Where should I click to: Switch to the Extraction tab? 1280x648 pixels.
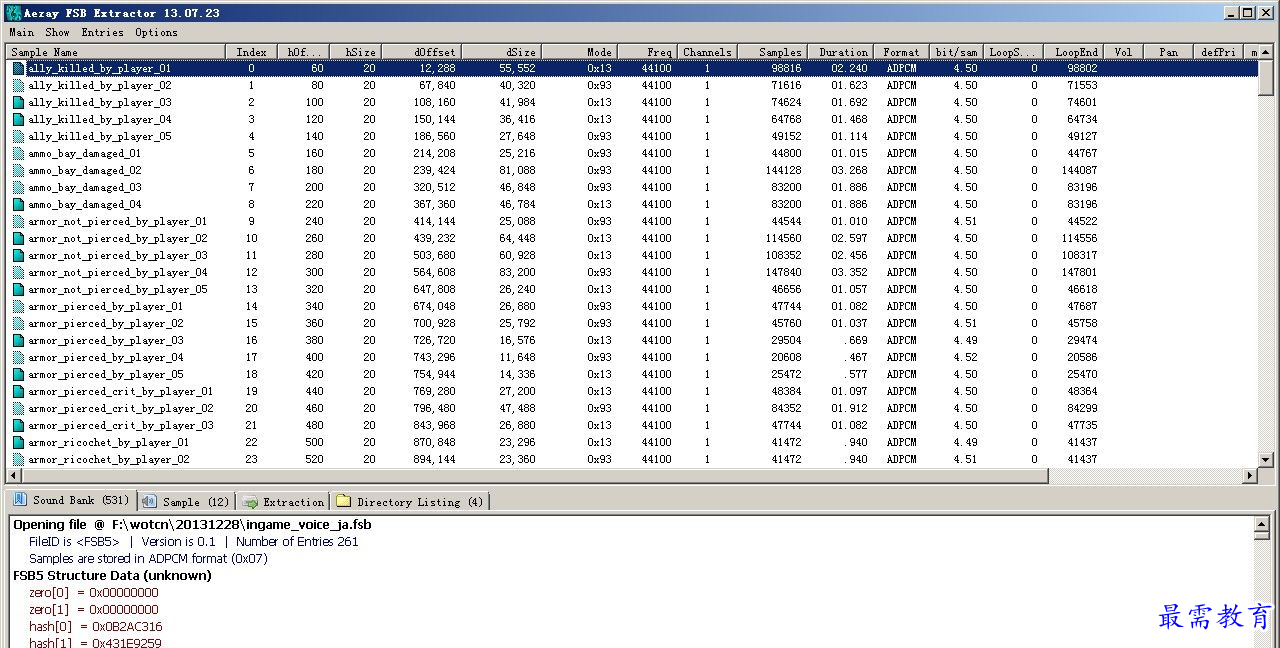tap(283, 502)
